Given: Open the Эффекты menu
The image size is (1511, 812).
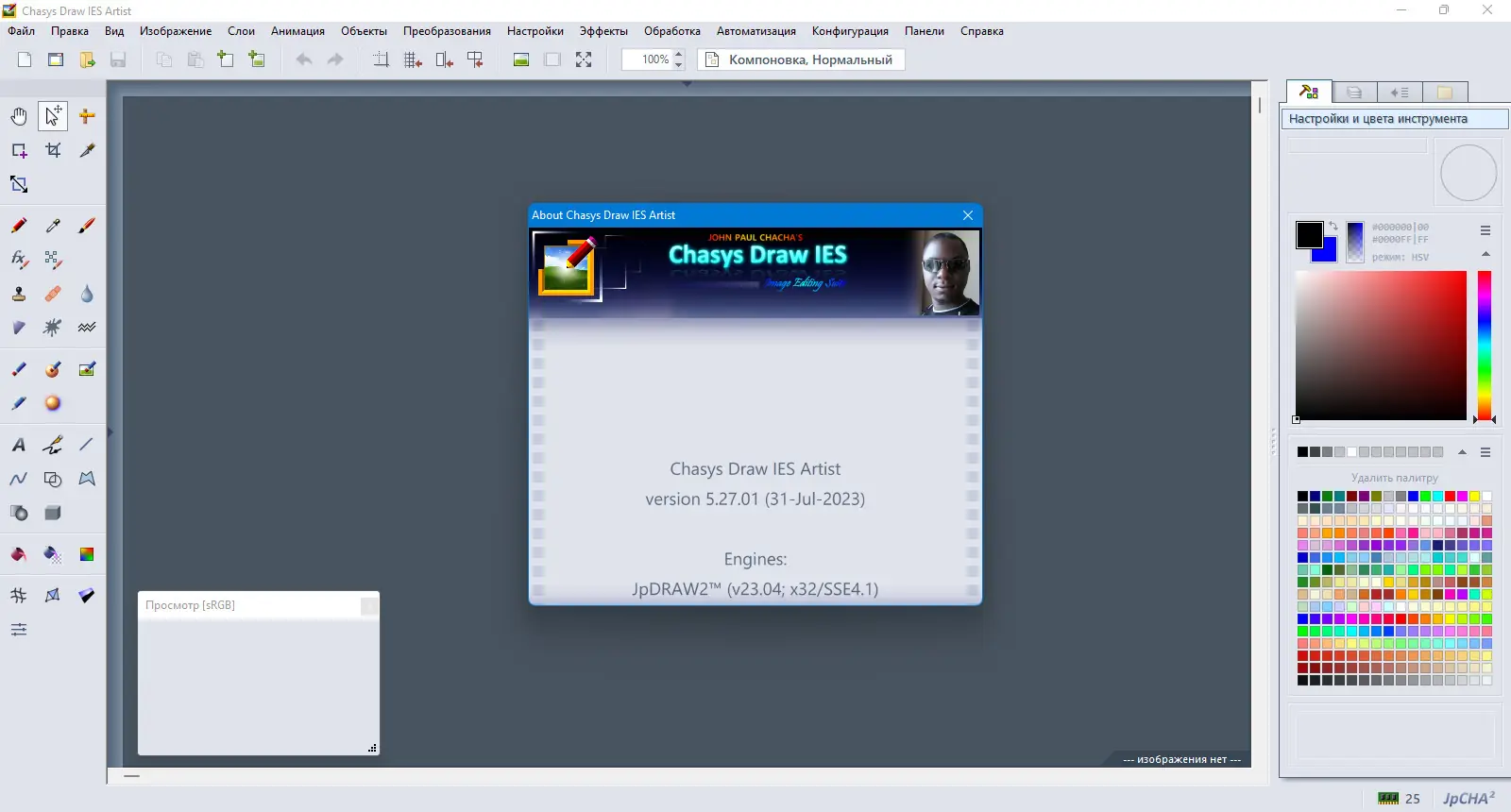Looking at the screenshot, I should (x=603, y=31).
